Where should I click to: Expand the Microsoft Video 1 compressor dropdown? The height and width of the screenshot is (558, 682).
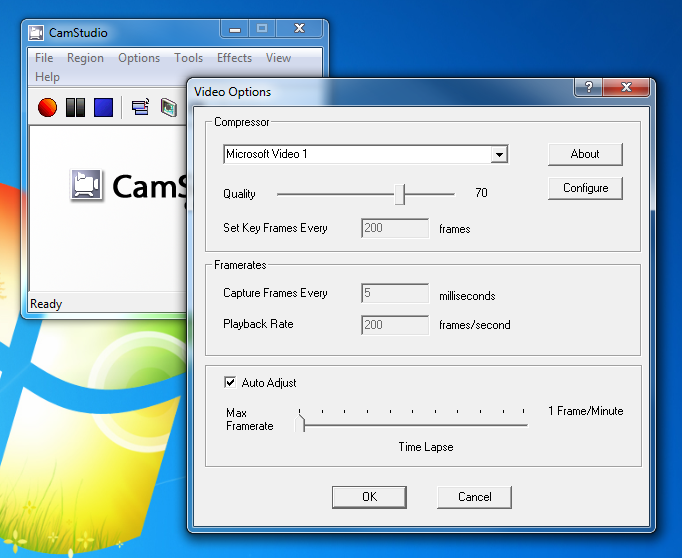point(499,155)
